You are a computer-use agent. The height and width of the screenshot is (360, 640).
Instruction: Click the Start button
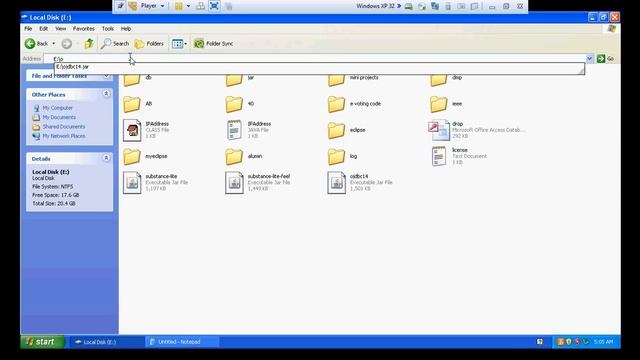coord(42,342)
